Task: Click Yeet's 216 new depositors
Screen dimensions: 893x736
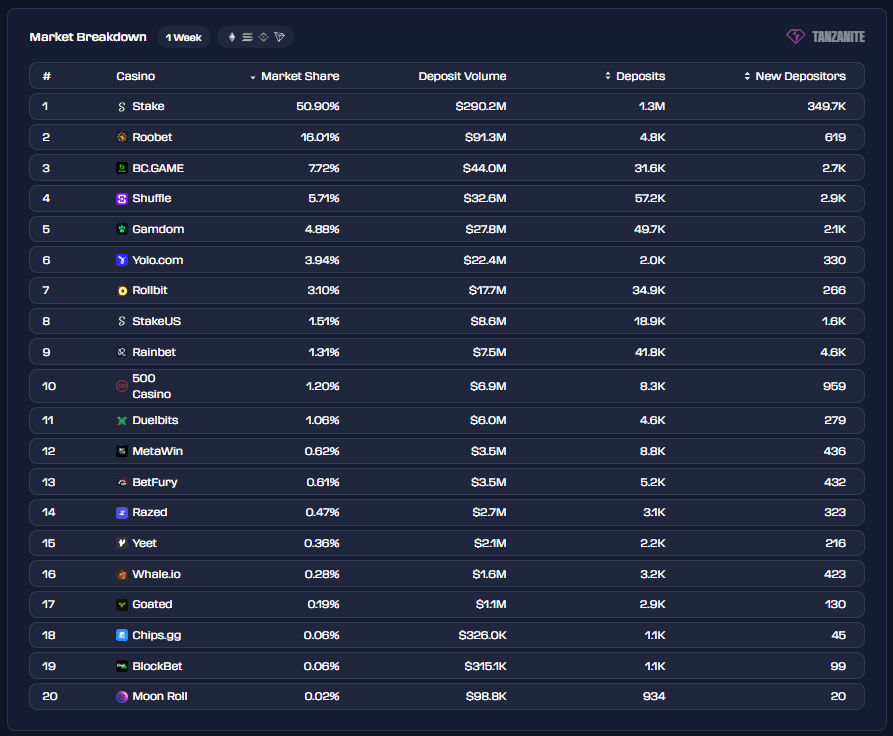Action: coord(835,543)
